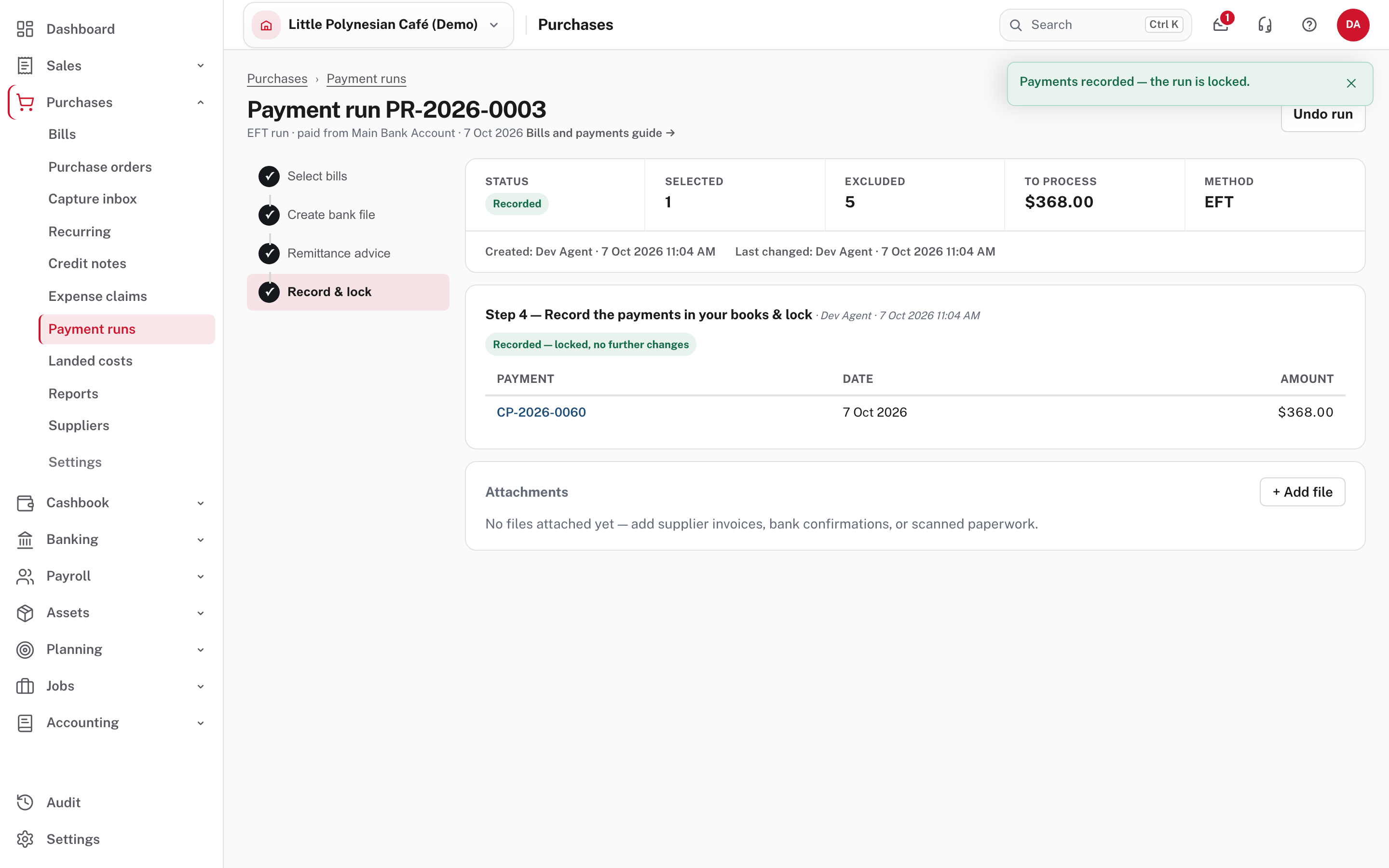Image resolution: width=1389 pixels, height=868 pixels.
Task: Click the Planning target icon
Action: click(x=25, y=650)
